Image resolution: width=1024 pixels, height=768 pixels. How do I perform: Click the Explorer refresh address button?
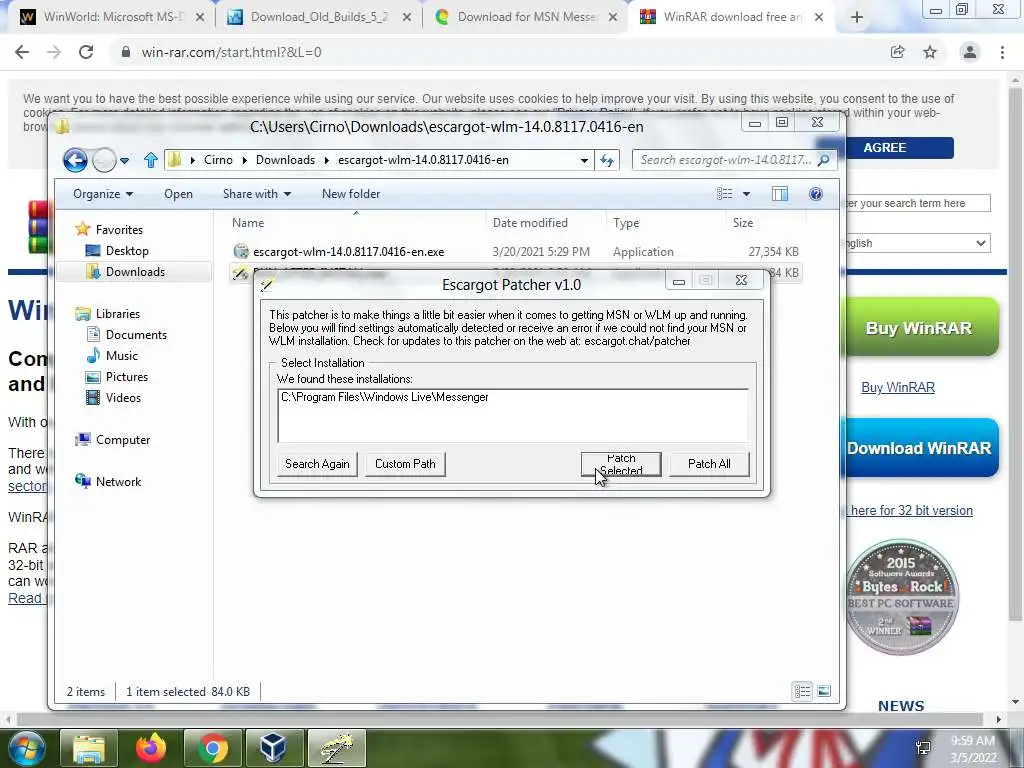click(x=607, y=161)
